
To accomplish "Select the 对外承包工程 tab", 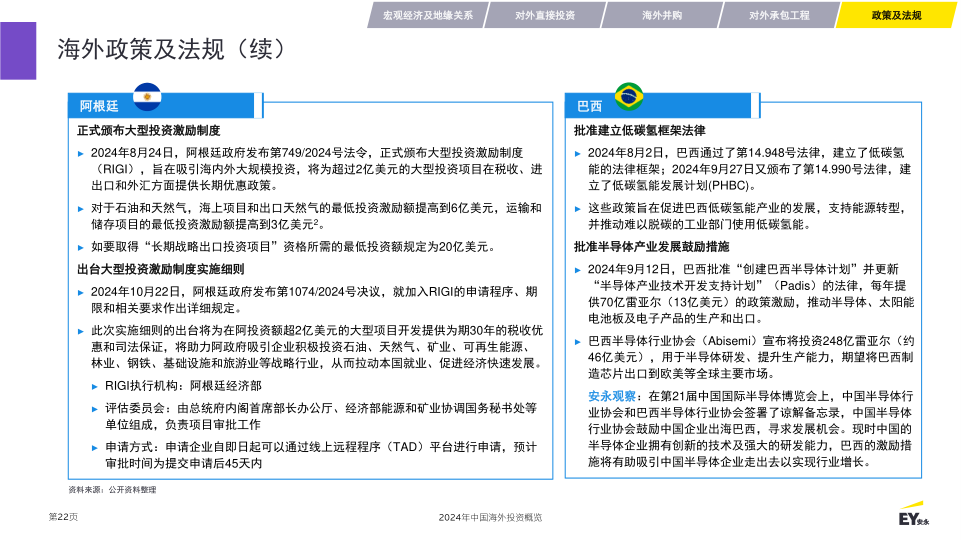I will click(x=779, y=15).
